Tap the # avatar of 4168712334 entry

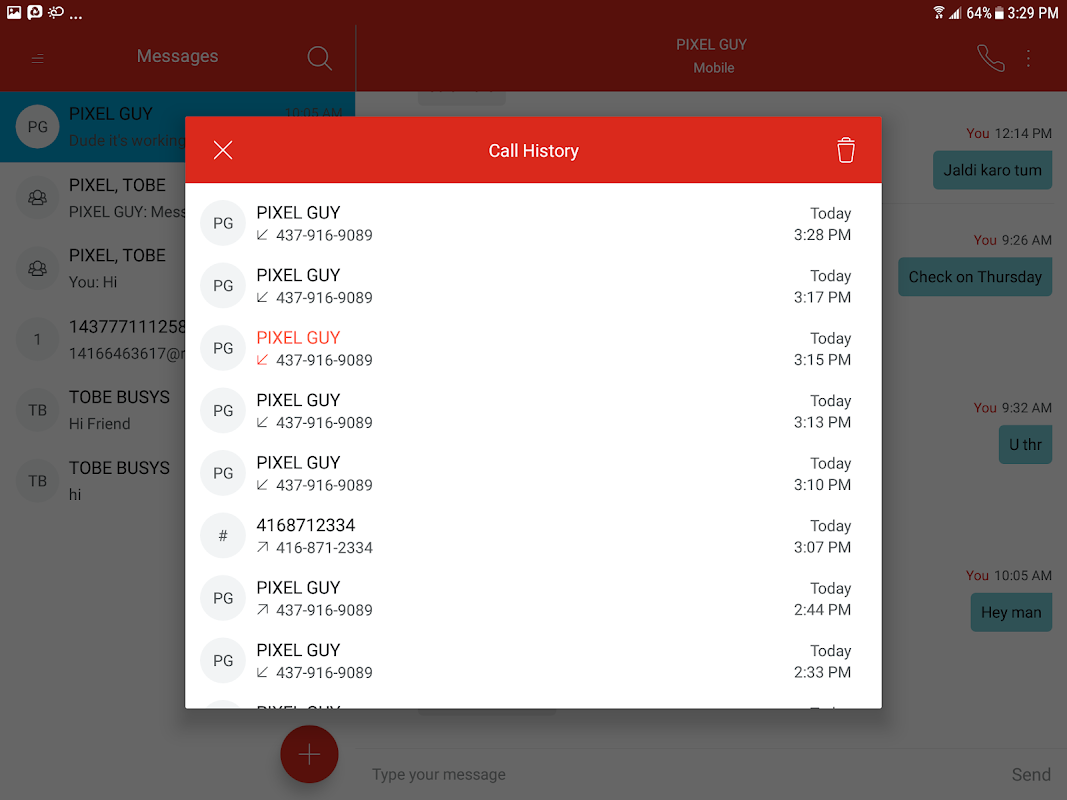[223, 536]
